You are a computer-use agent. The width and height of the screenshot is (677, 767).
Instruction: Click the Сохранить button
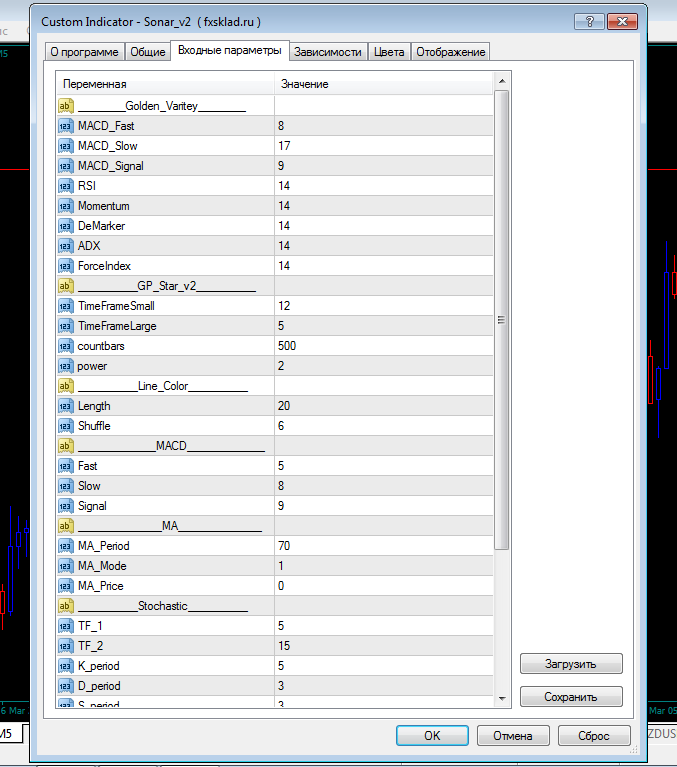click(x=571, y=697)
